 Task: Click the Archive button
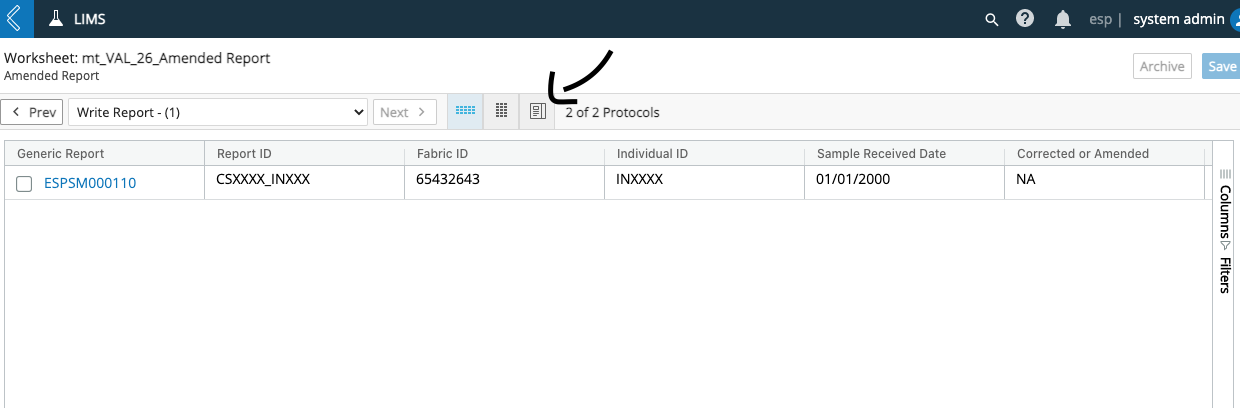[x=1162, y=66]
